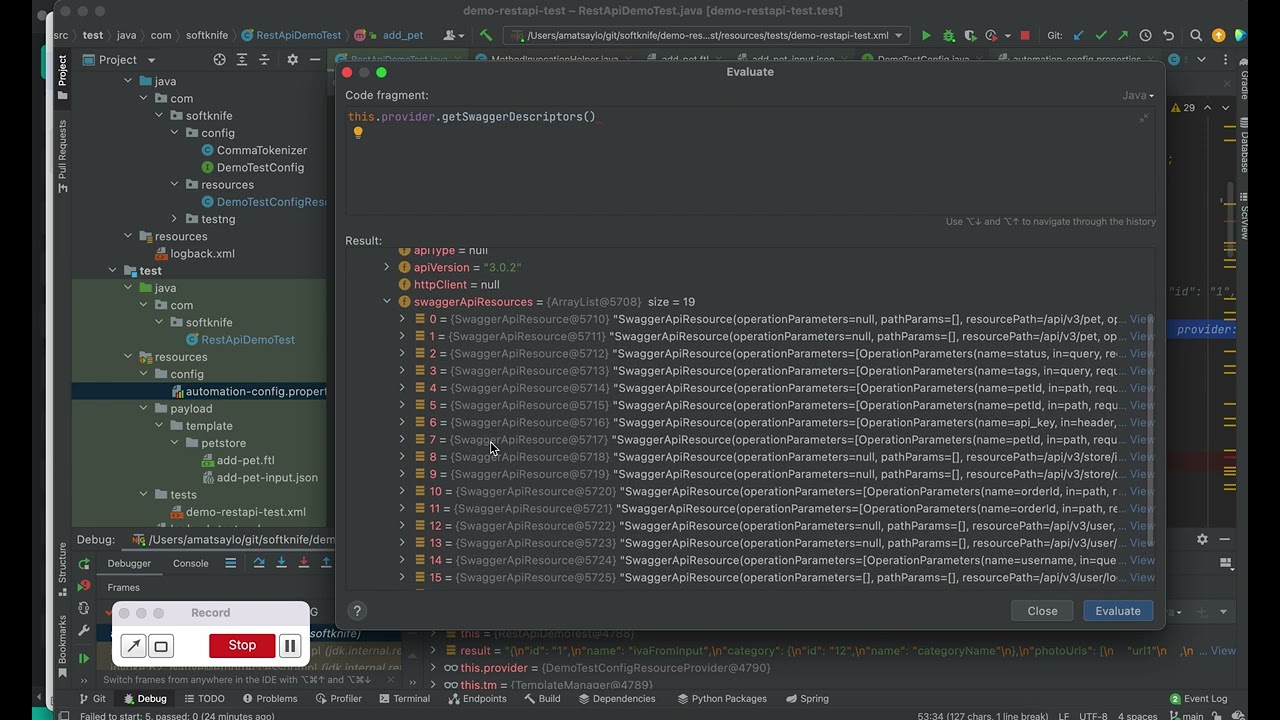The width and height of the screenshot is (1280, 720).
Task: Collapse the payload folder
Action: pos(144,408)
